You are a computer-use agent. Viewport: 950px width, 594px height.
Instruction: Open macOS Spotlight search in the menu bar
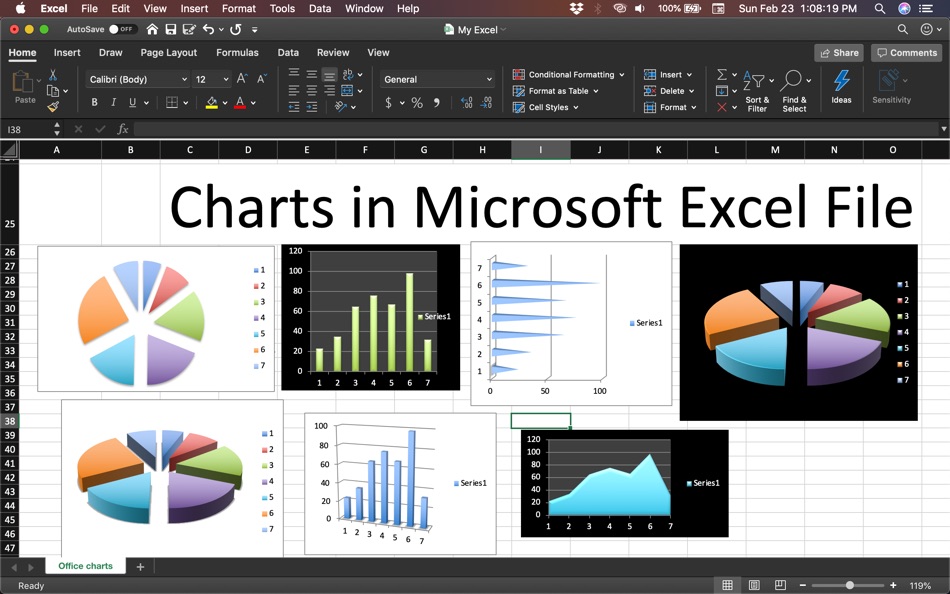[x=879, y=8]
